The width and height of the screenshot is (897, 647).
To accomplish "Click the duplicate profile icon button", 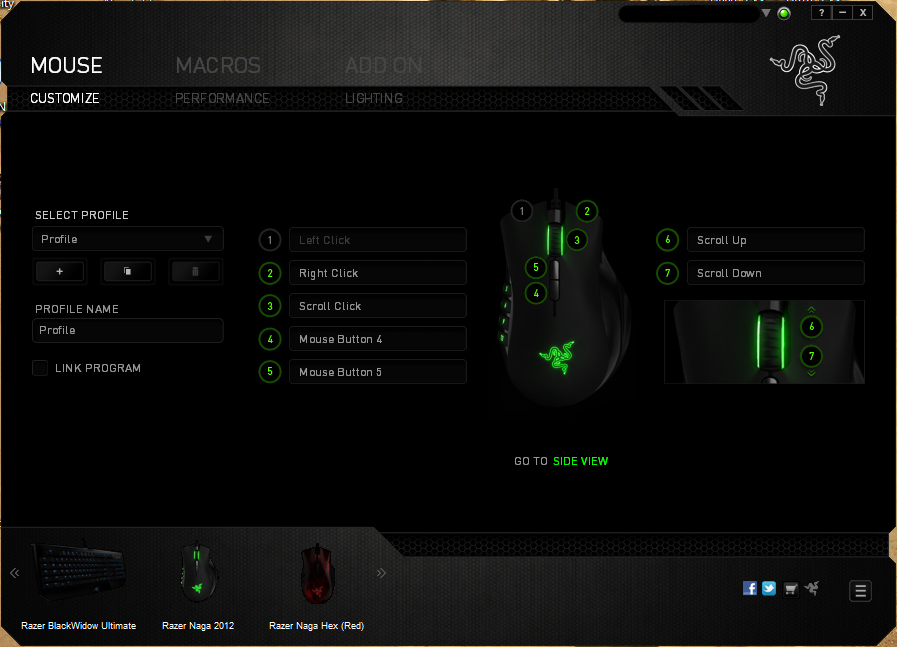I will (x=127, y=271).
